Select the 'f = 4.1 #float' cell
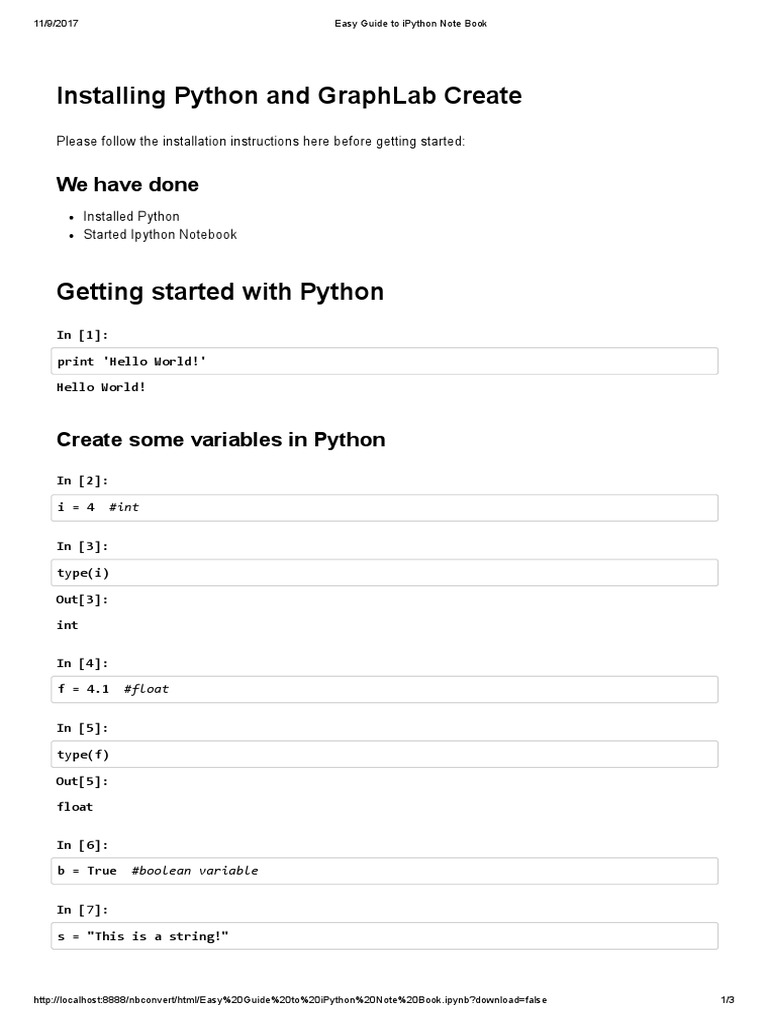 [384, 689]
